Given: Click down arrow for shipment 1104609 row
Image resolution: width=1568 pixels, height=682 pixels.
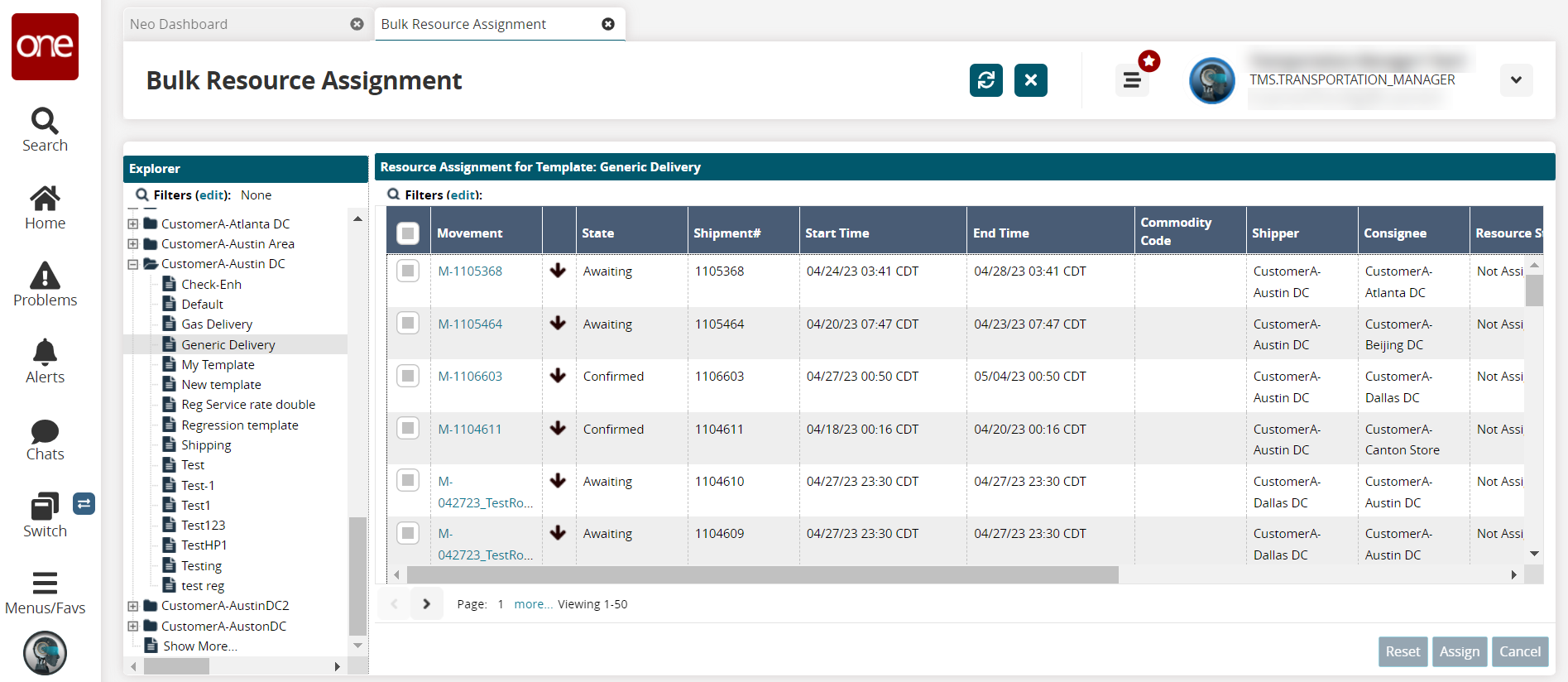Looking at the screenshot, I should [559, 533].
